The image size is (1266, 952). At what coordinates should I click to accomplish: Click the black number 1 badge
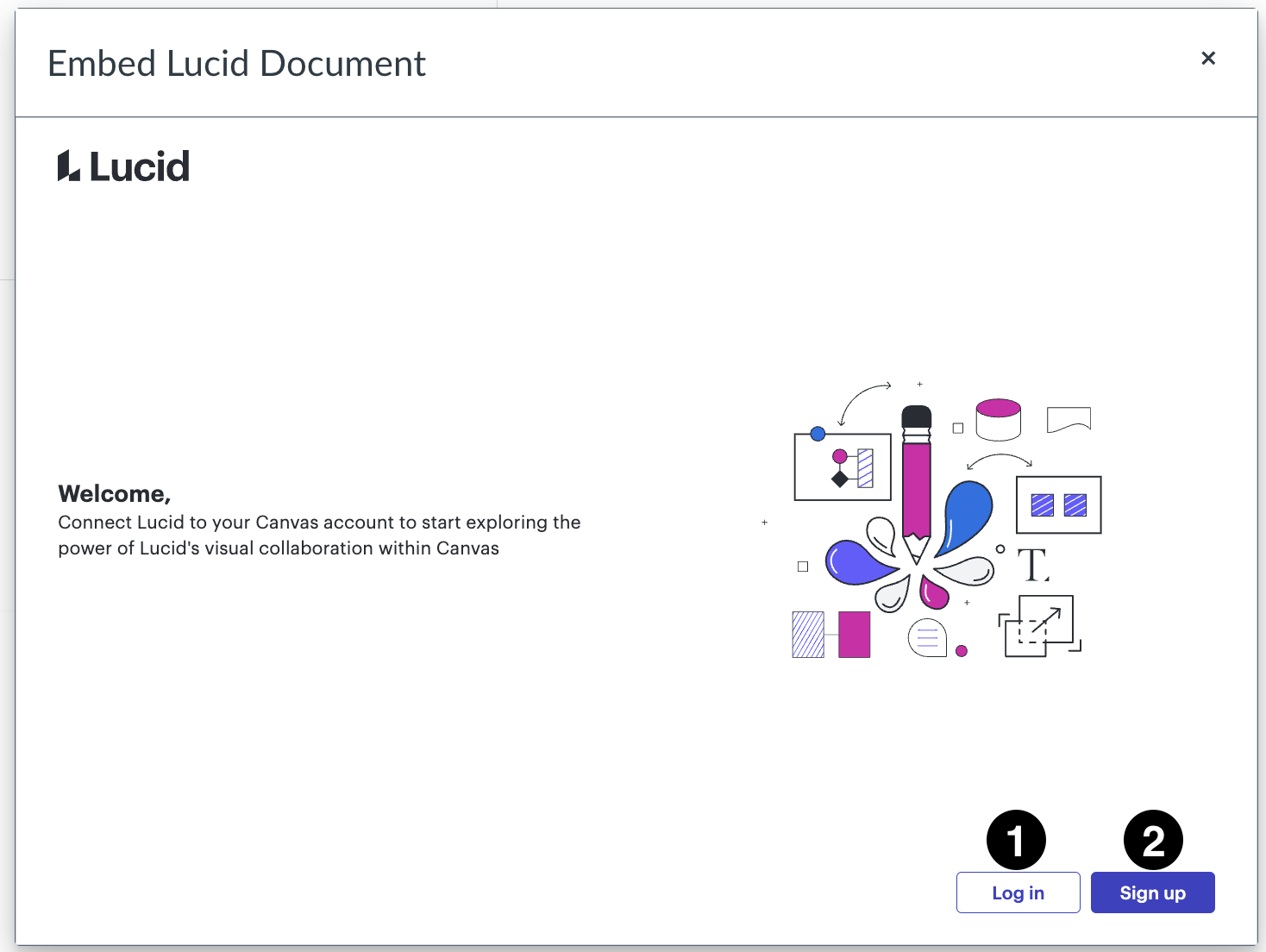click(x=1016, y=840)
